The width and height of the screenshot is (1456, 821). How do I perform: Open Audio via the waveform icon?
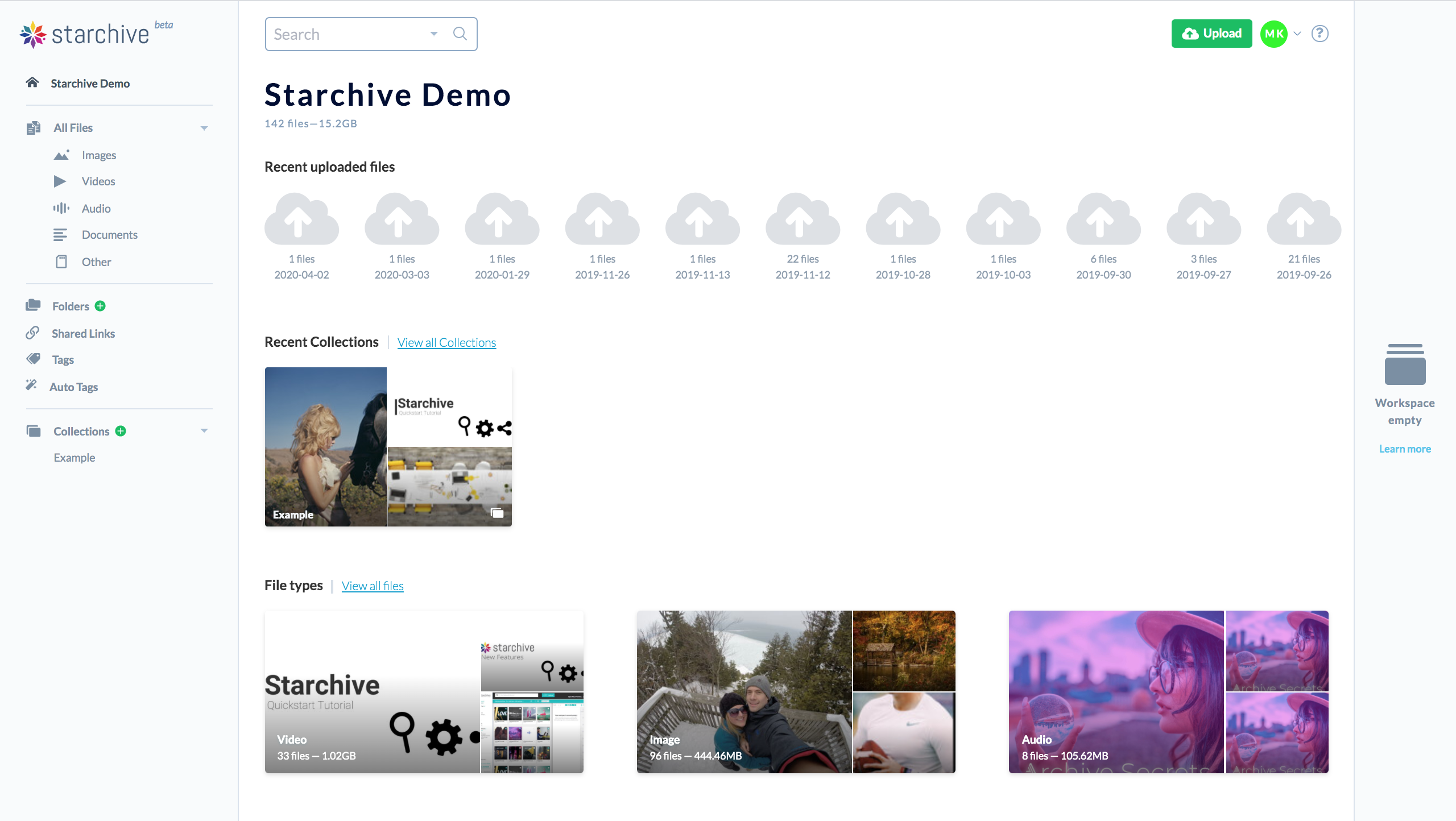pyautogui.click(x=61, y=208)
